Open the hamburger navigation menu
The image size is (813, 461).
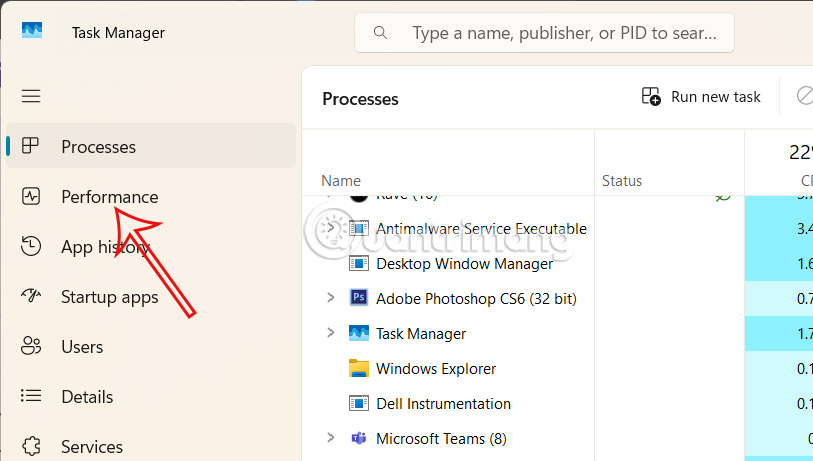(x=31, y=96)
